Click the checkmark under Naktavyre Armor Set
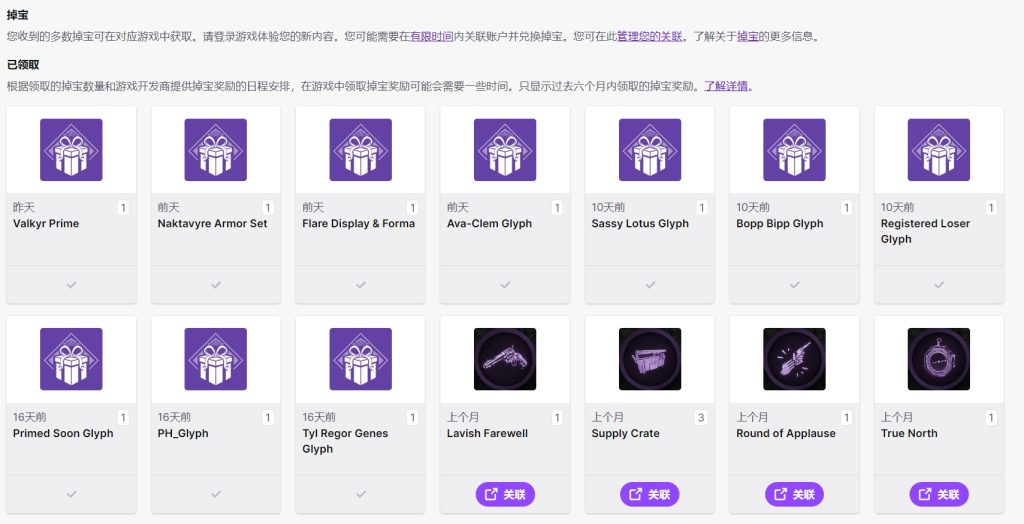The image size is (1024, 524). (x=216, y=285)
